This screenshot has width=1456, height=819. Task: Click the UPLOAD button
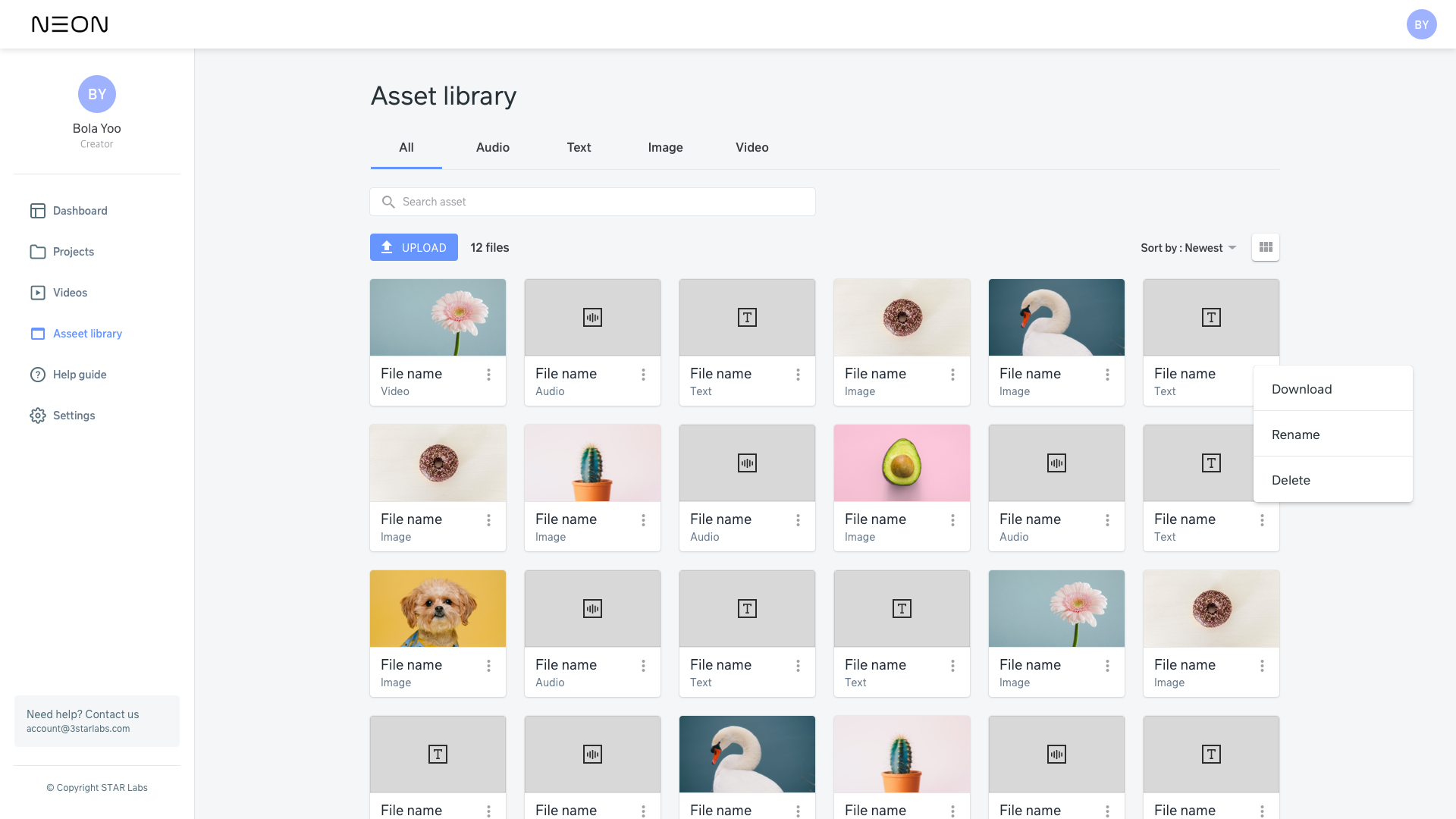point(414,247)
